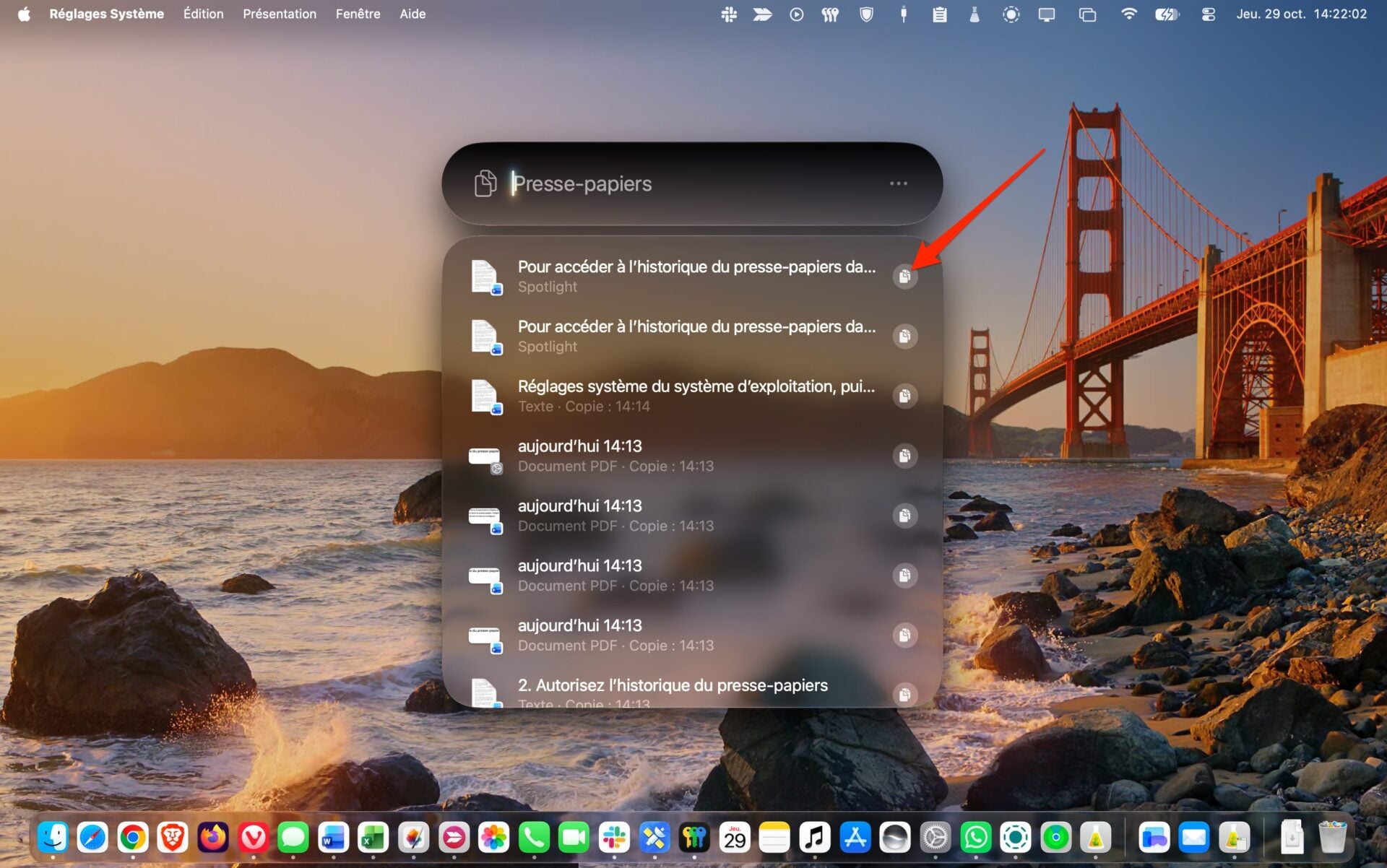1387x868 pixels.
Task: Launch WhatsApp from the Dock
Action: click(976, 838)
